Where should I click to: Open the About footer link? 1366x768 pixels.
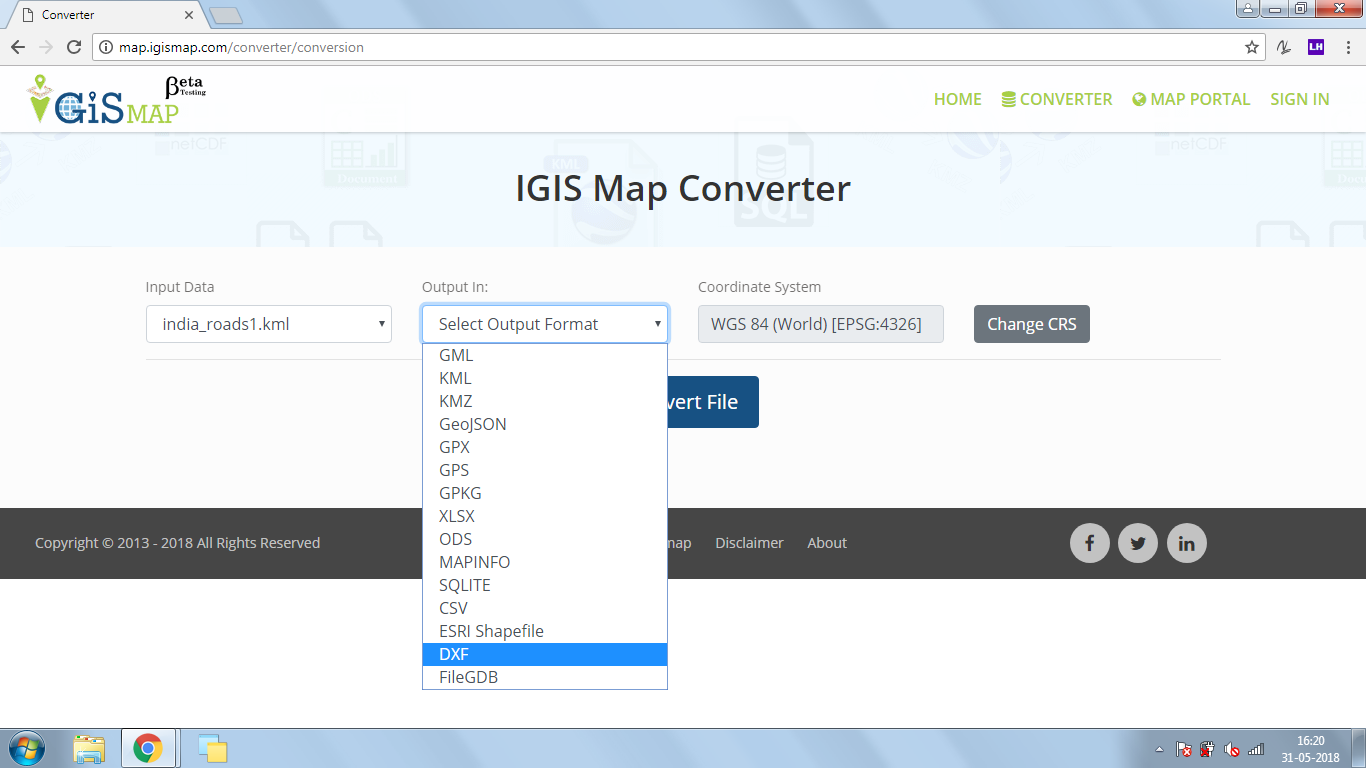[827, 543]
